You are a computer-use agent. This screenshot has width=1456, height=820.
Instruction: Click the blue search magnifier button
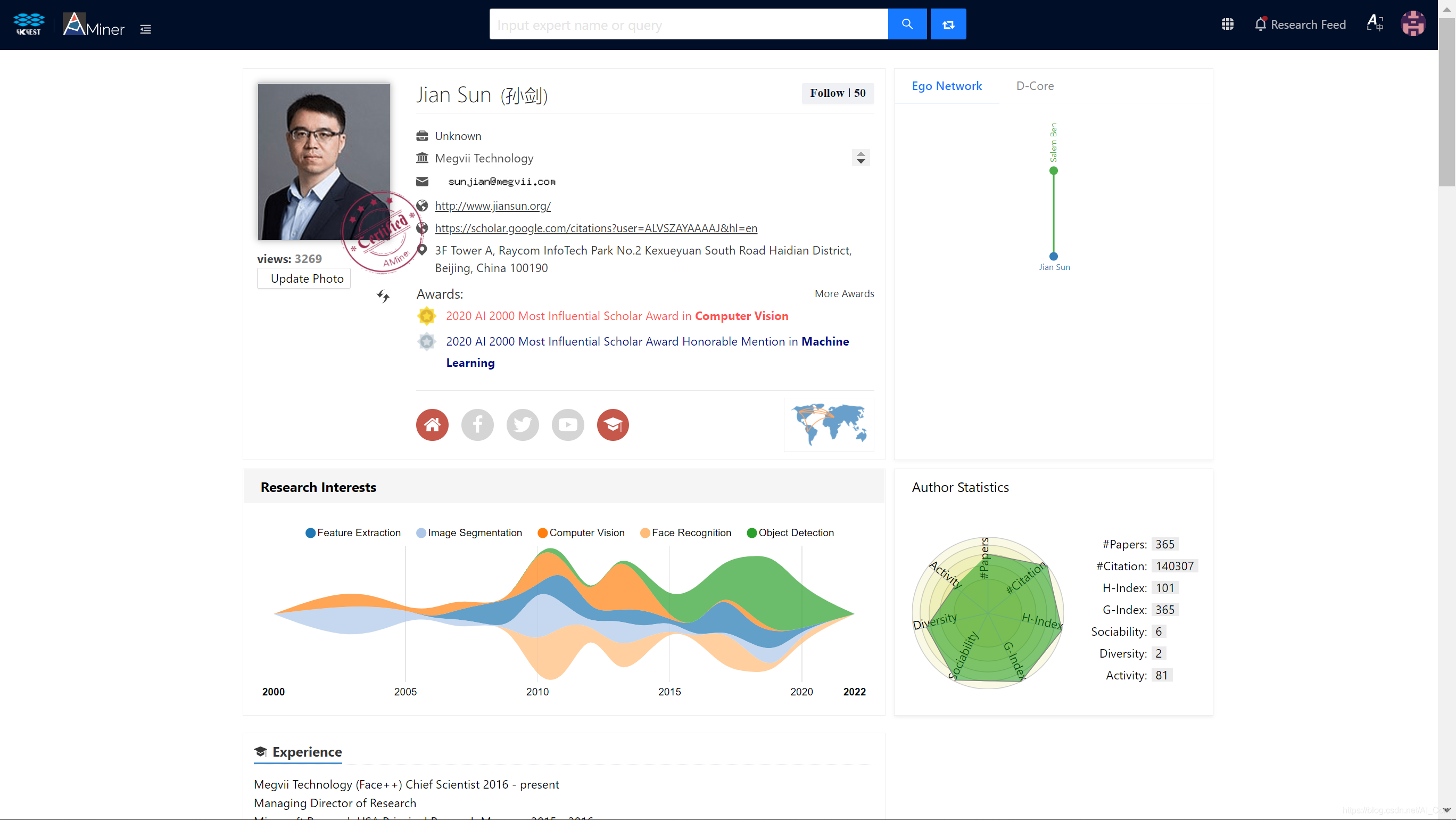907,24
